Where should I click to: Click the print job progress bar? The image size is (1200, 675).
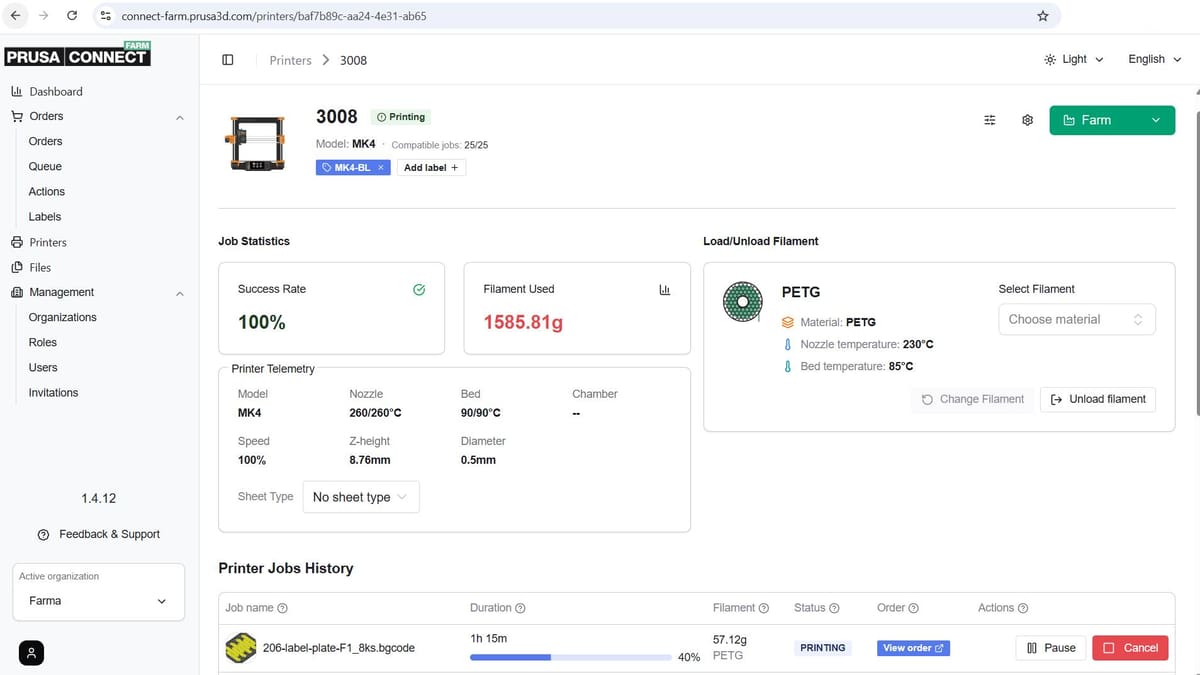pos(571,657)
